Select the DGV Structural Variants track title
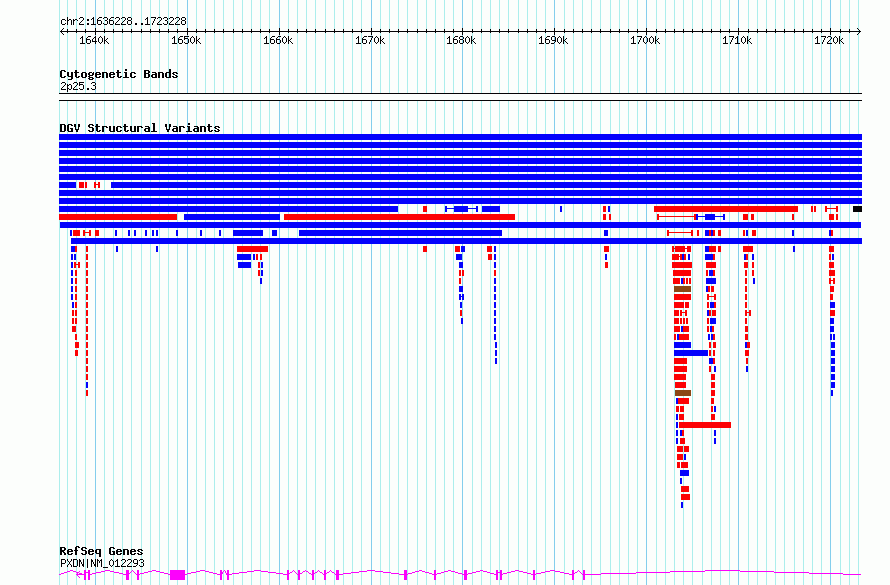Image resolution: width=890 pixels, height=585 pixels. tap(140, 128)
